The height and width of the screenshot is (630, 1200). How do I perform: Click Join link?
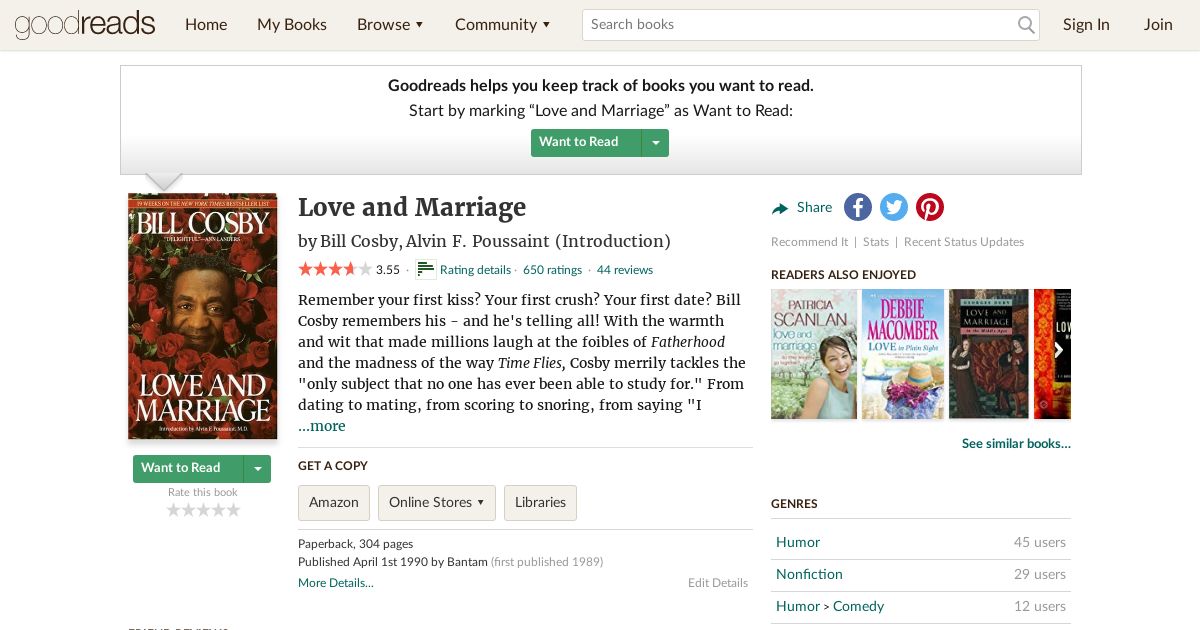(x=1158, y=25)
